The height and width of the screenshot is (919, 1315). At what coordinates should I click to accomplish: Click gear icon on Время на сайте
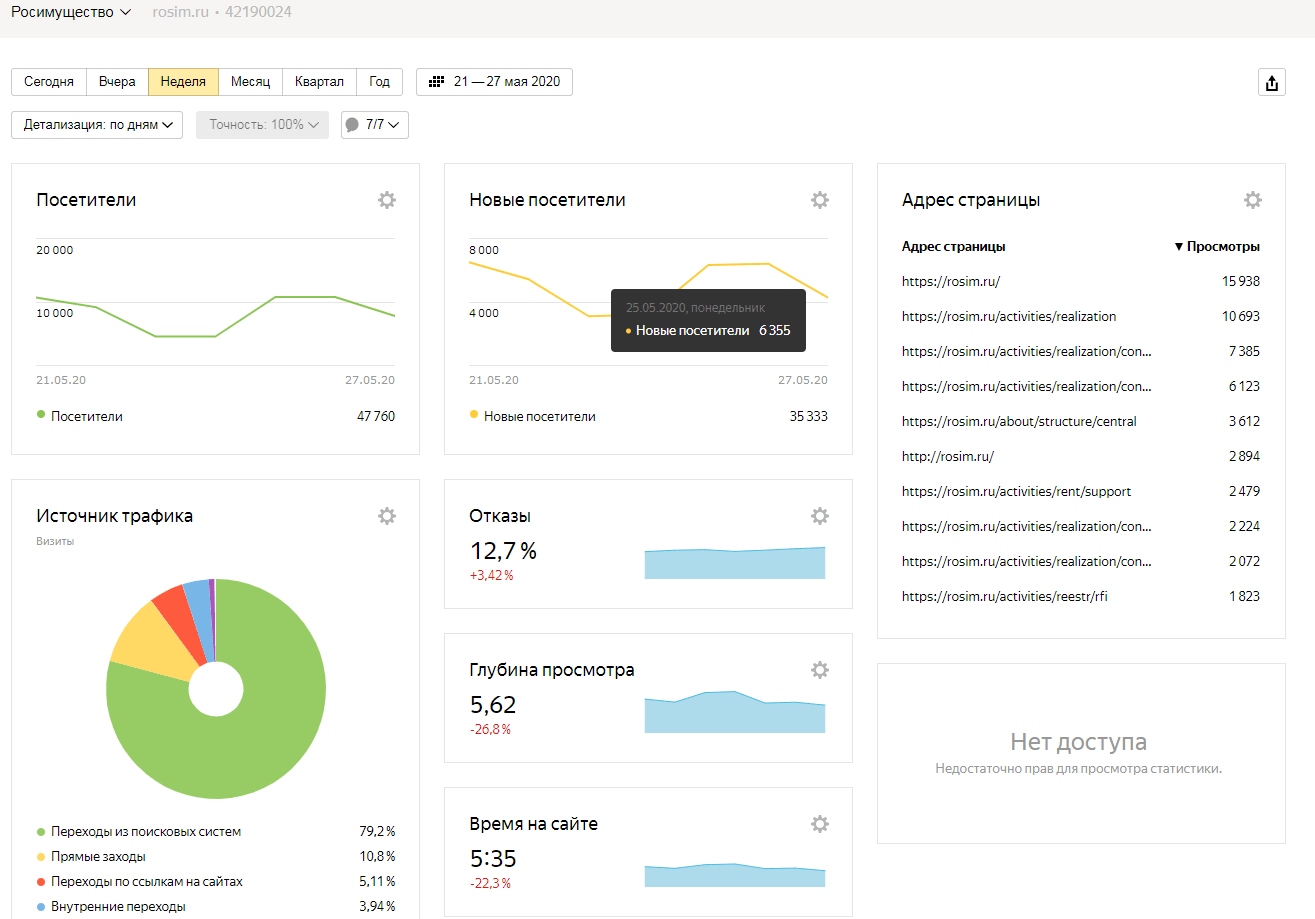click(820, 824)
